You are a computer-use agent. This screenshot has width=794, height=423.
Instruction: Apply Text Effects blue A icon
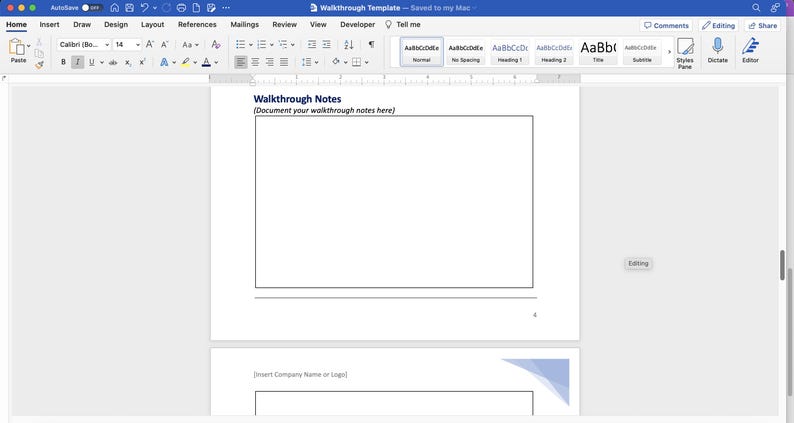164,62
